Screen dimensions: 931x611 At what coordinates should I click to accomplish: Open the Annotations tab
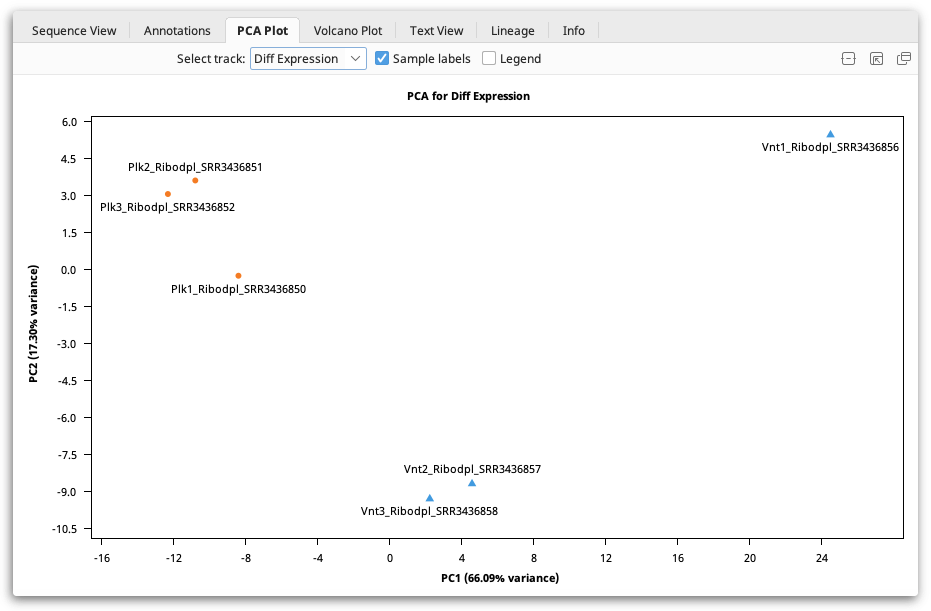pyautogui.click(x=177, y=31)
